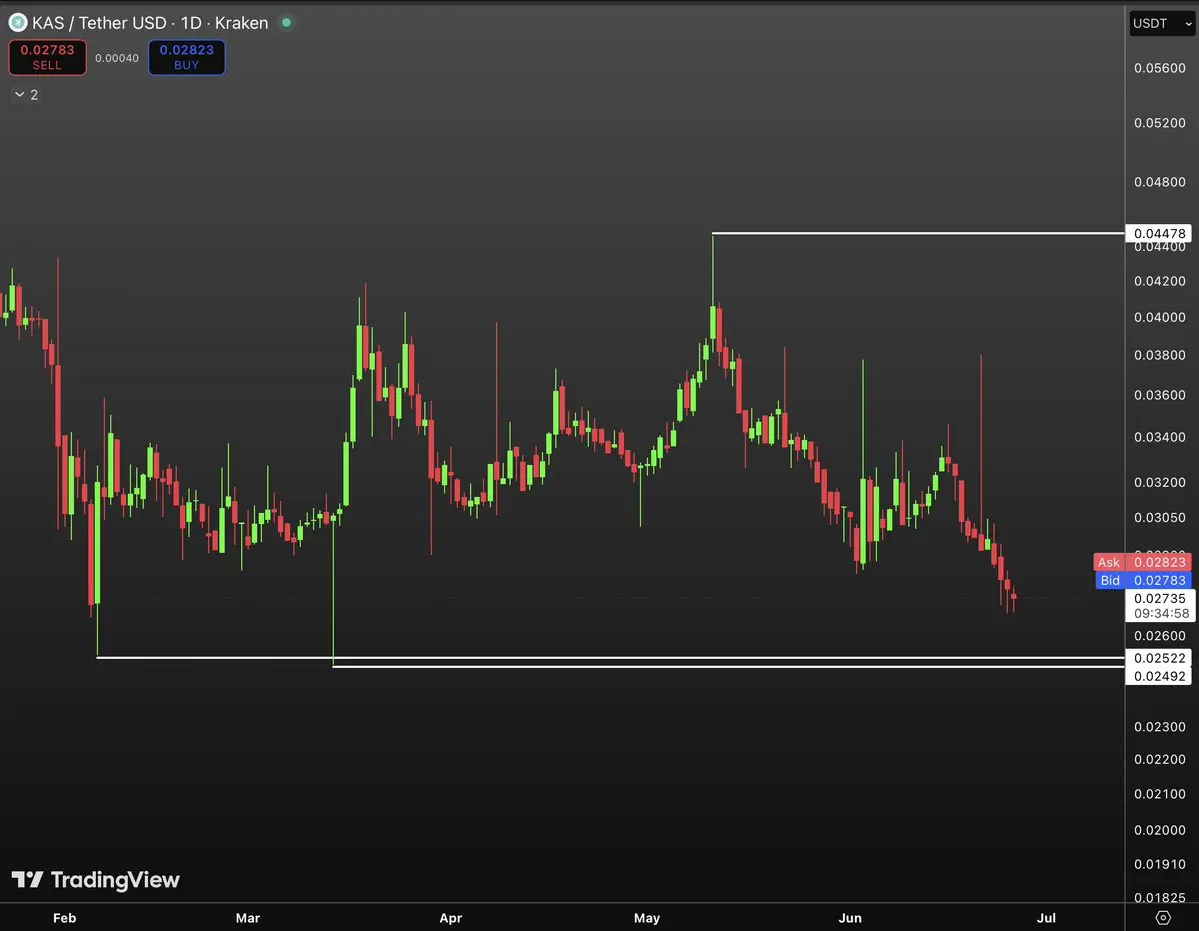Expand the collapsed indicators legend showing 2
The width and height of the screenshot is (1199, 931).
(x=26, y=95)
